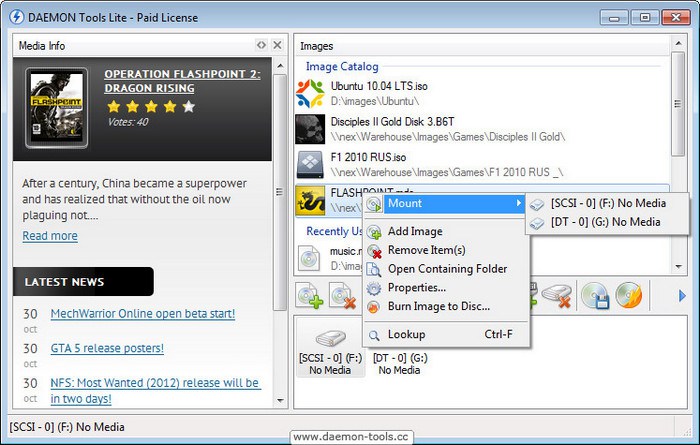Click the Remove Image toolbar icon
The width and height of the screenshot is (700, 445).
pos(343,295)
